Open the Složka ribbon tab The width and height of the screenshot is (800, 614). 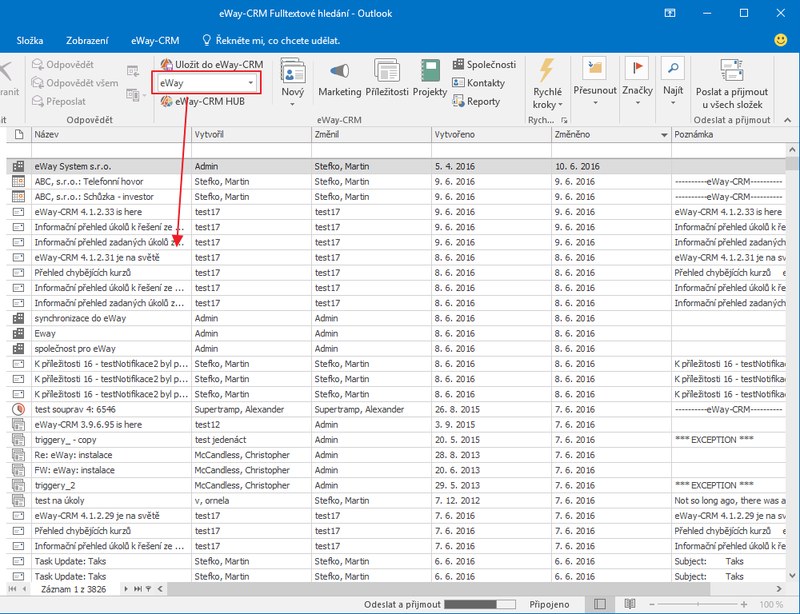click(30, 41)
